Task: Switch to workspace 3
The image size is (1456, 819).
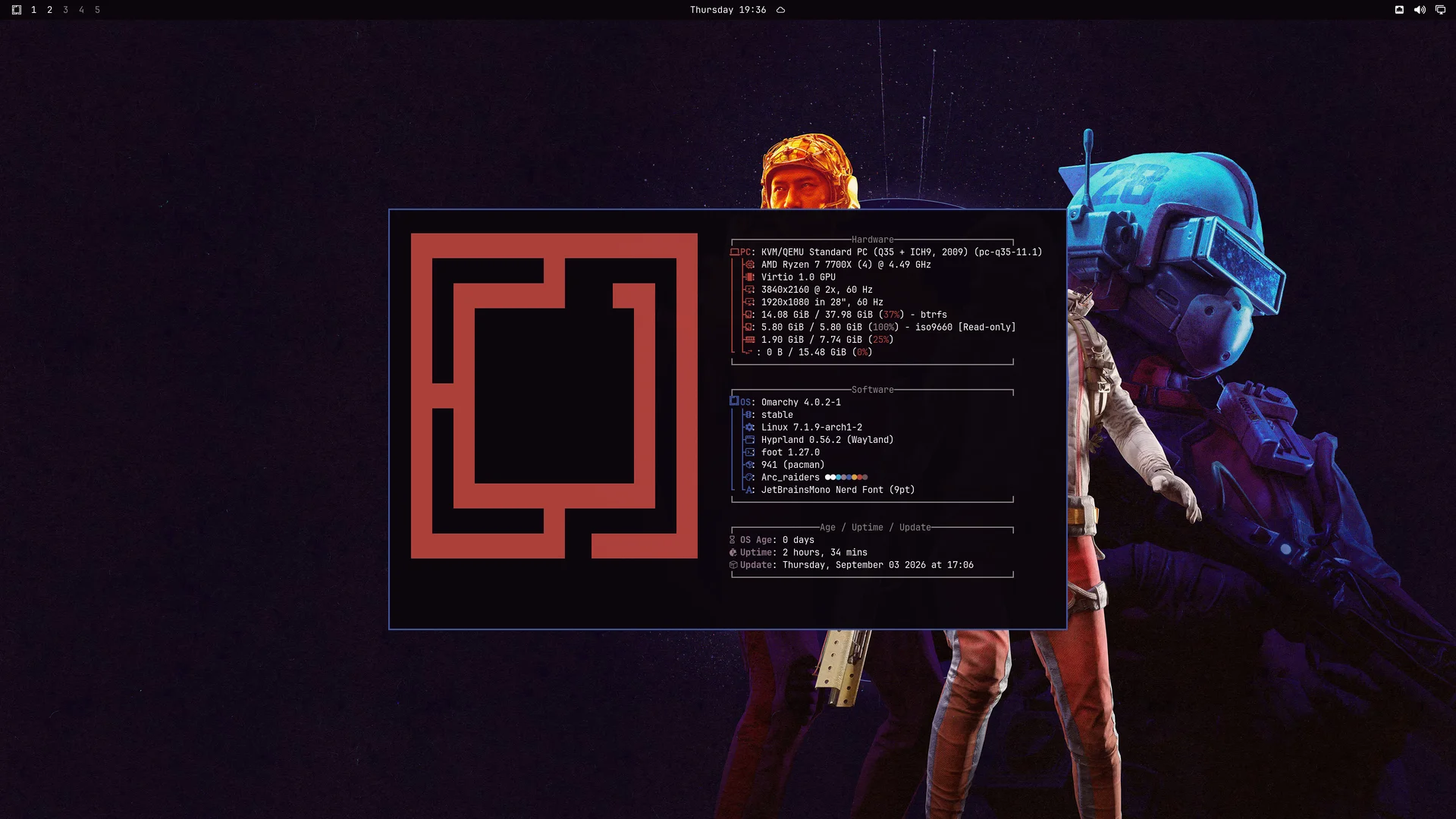Action: pyautogui.click(x=66, y=10)
